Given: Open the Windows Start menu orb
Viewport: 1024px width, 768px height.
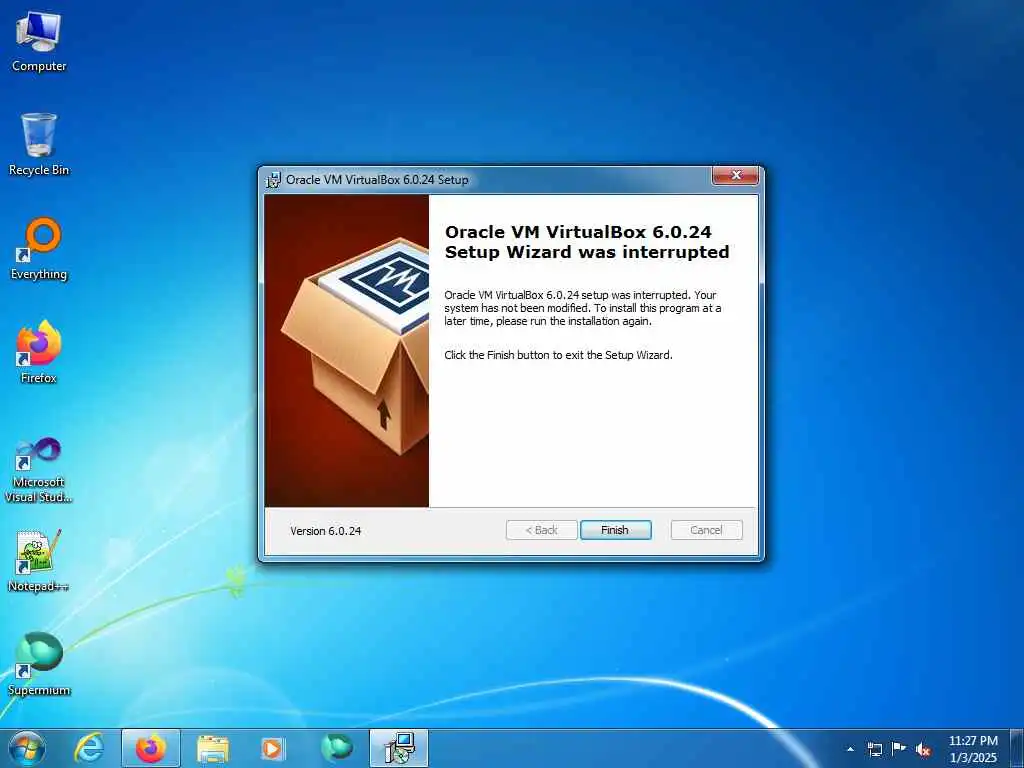Looking at the screenshot, I should [27, 748].
